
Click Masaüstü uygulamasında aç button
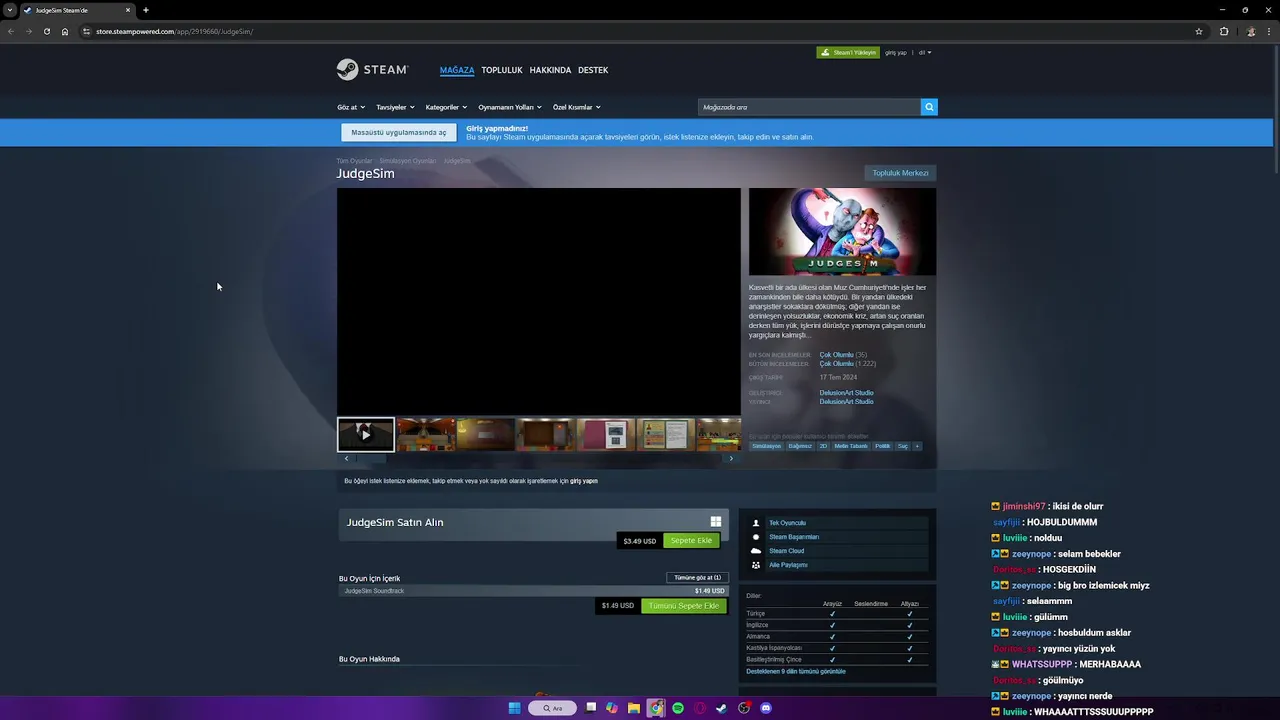pos(399,132)
